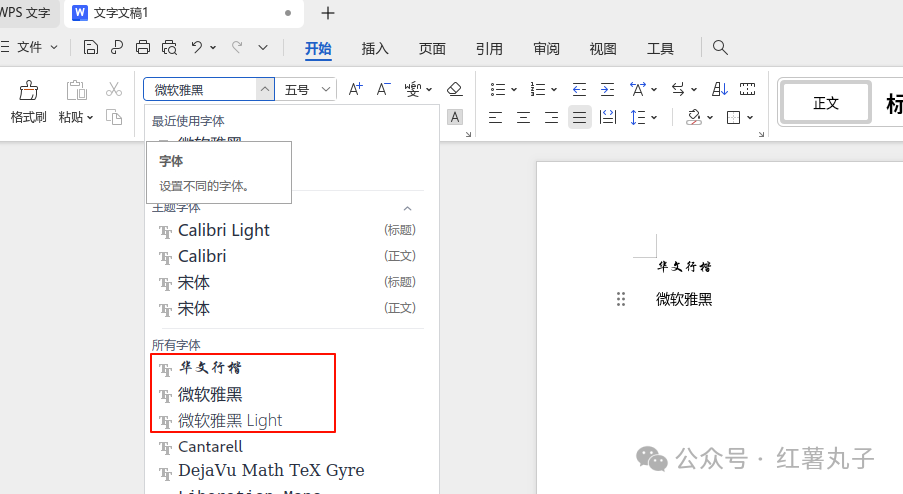Click the show/hide marks dashed box icon
Screen dimensions: 903x494
point(748,89)
